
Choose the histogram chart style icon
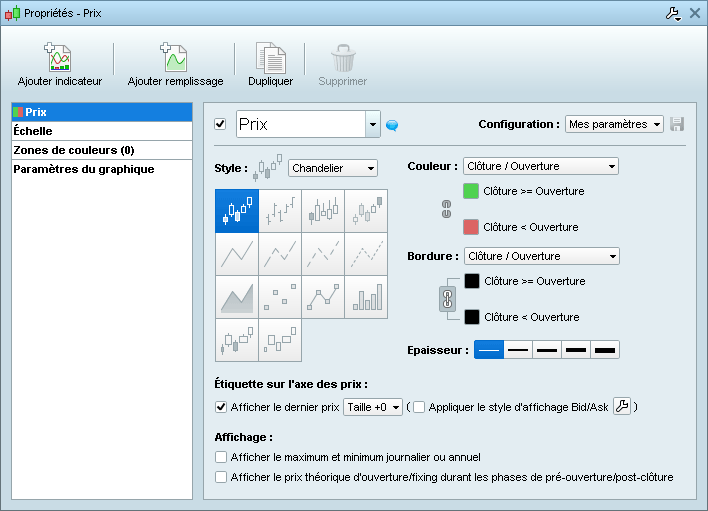pyautogui.click(x=366, y=297)
